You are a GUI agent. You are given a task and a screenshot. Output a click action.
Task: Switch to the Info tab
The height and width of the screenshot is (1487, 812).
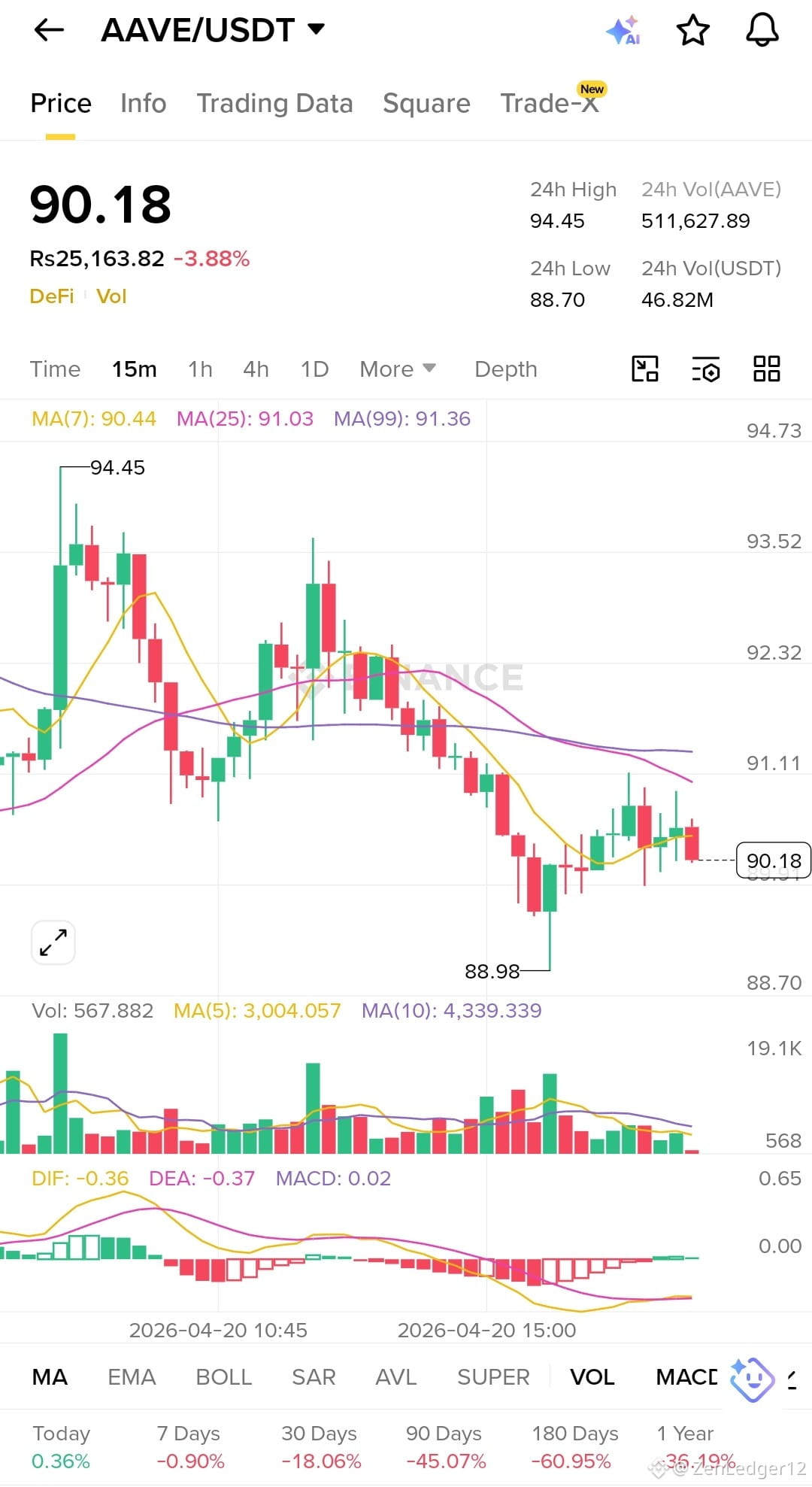[143, 103]
